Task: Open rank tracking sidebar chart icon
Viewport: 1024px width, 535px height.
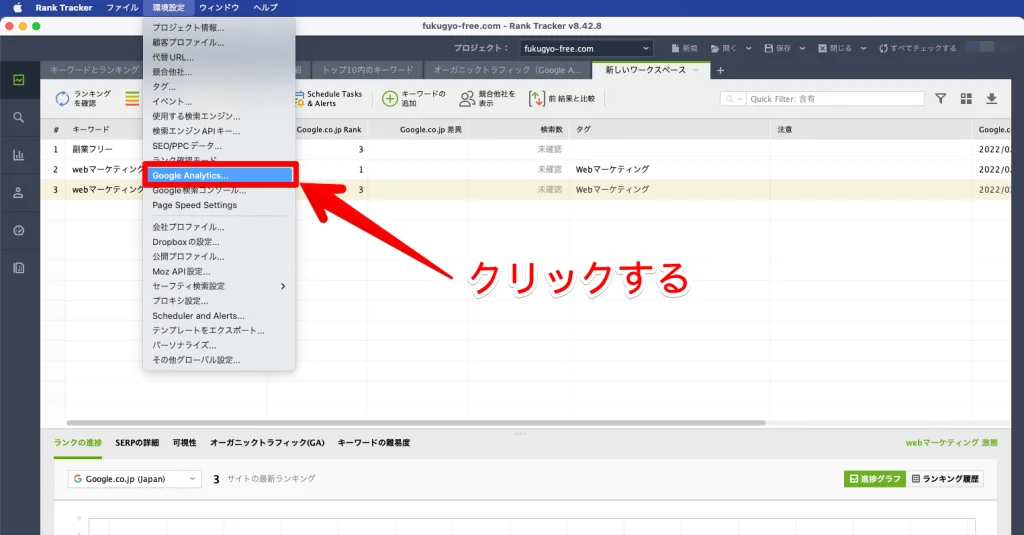Action: coord(19,80)
